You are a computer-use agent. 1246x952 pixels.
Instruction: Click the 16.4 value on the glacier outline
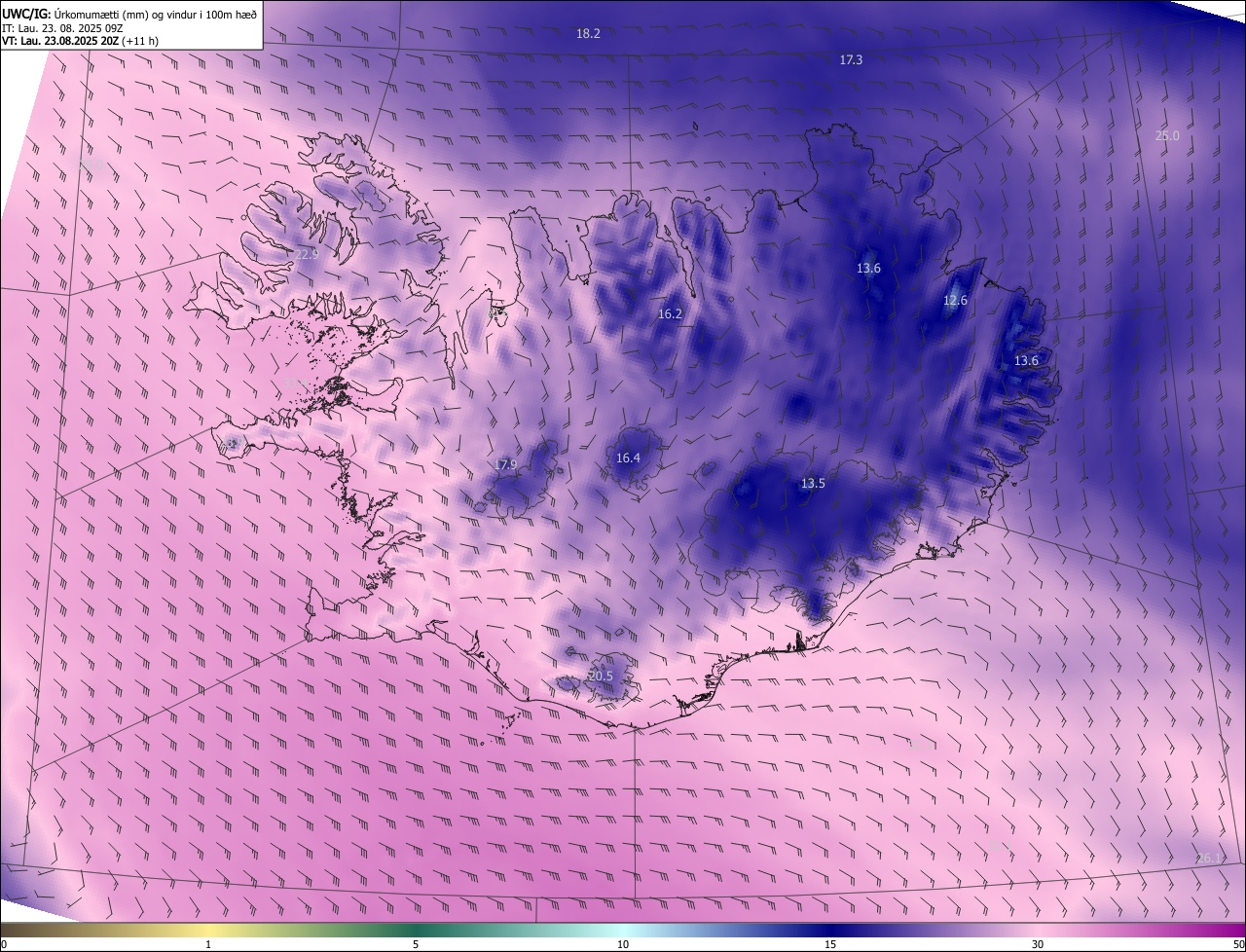(x=628, y=458)
